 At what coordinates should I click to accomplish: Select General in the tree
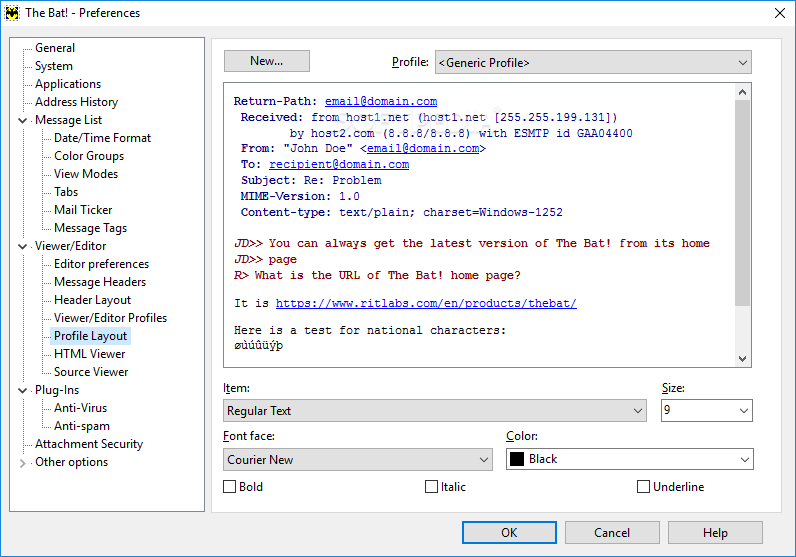click(55, 48)
